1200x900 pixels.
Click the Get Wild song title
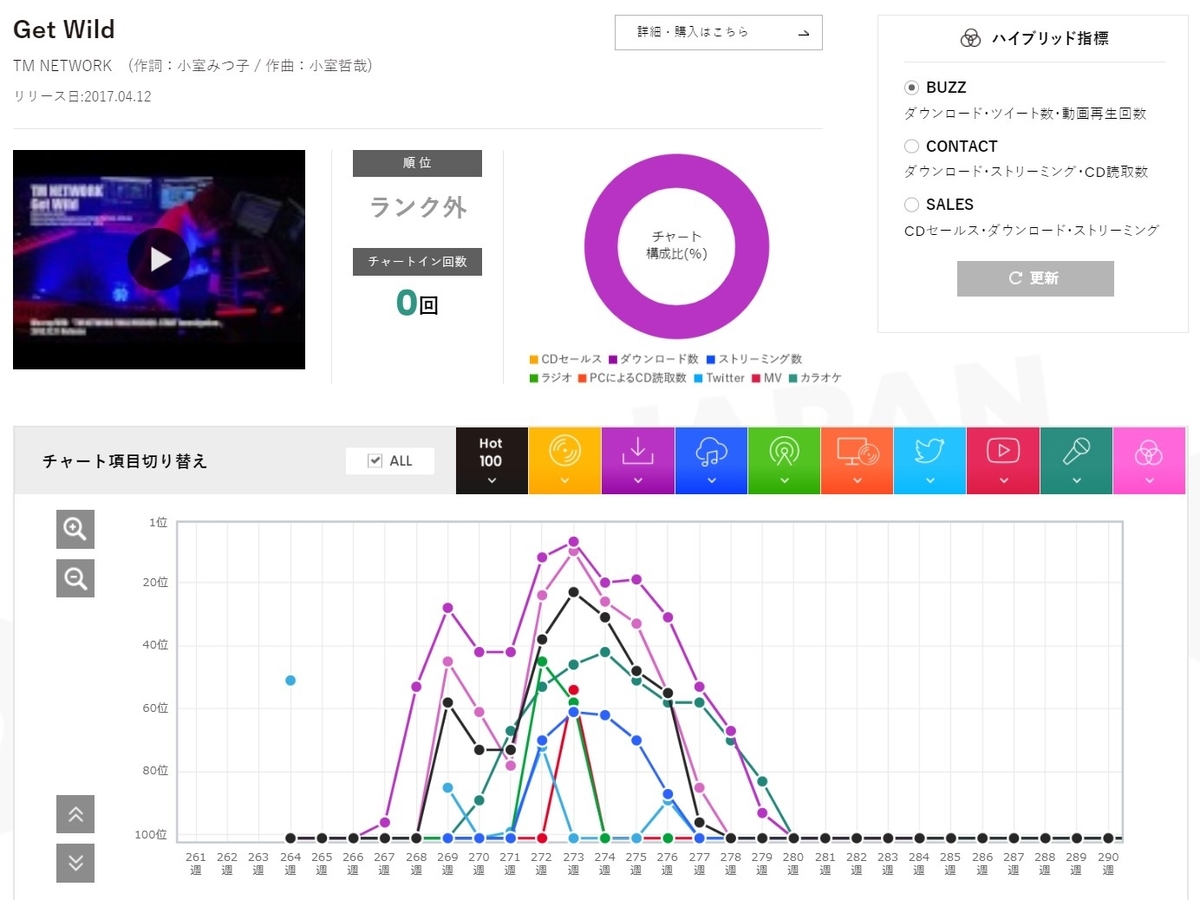click(64, 29)
